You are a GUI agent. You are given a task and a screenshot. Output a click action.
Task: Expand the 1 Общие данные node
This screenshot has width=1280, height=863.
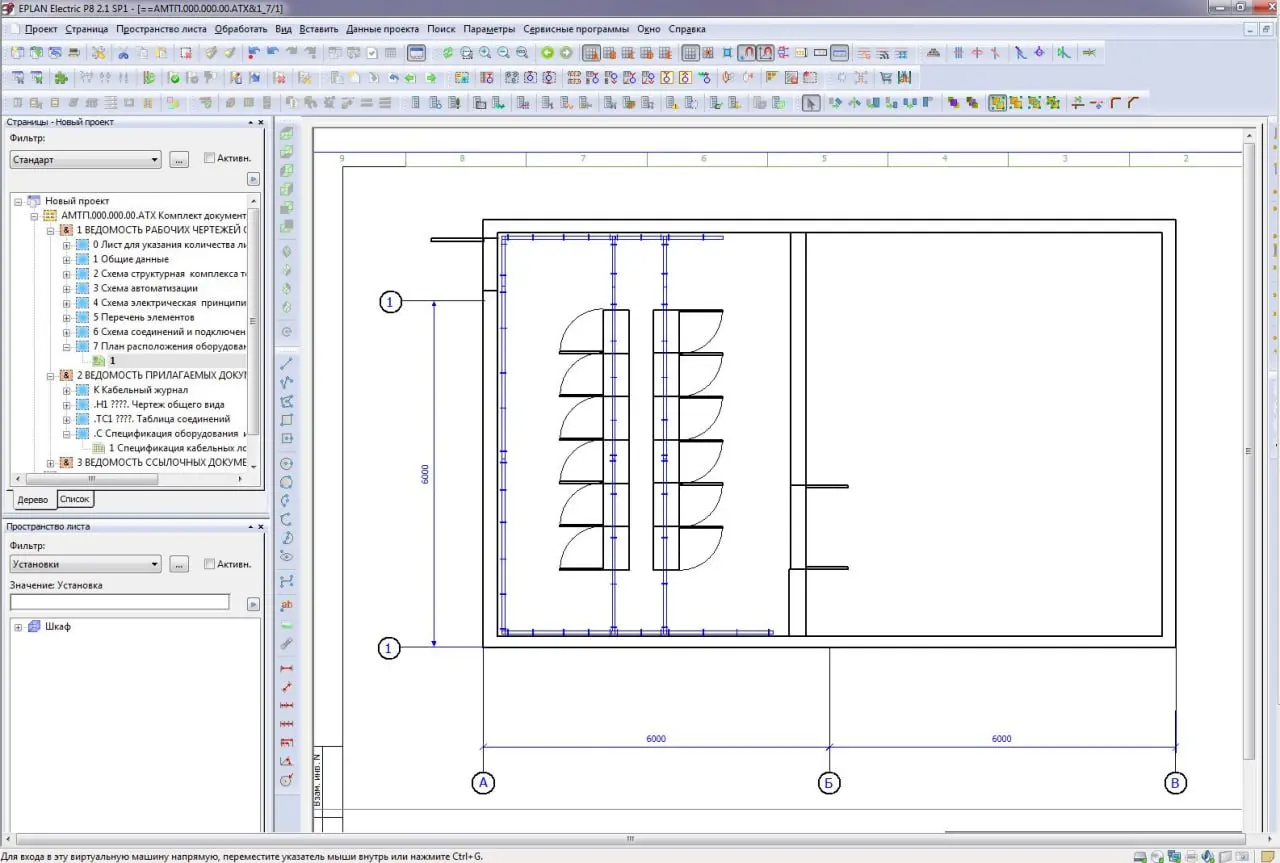[67, 259]
